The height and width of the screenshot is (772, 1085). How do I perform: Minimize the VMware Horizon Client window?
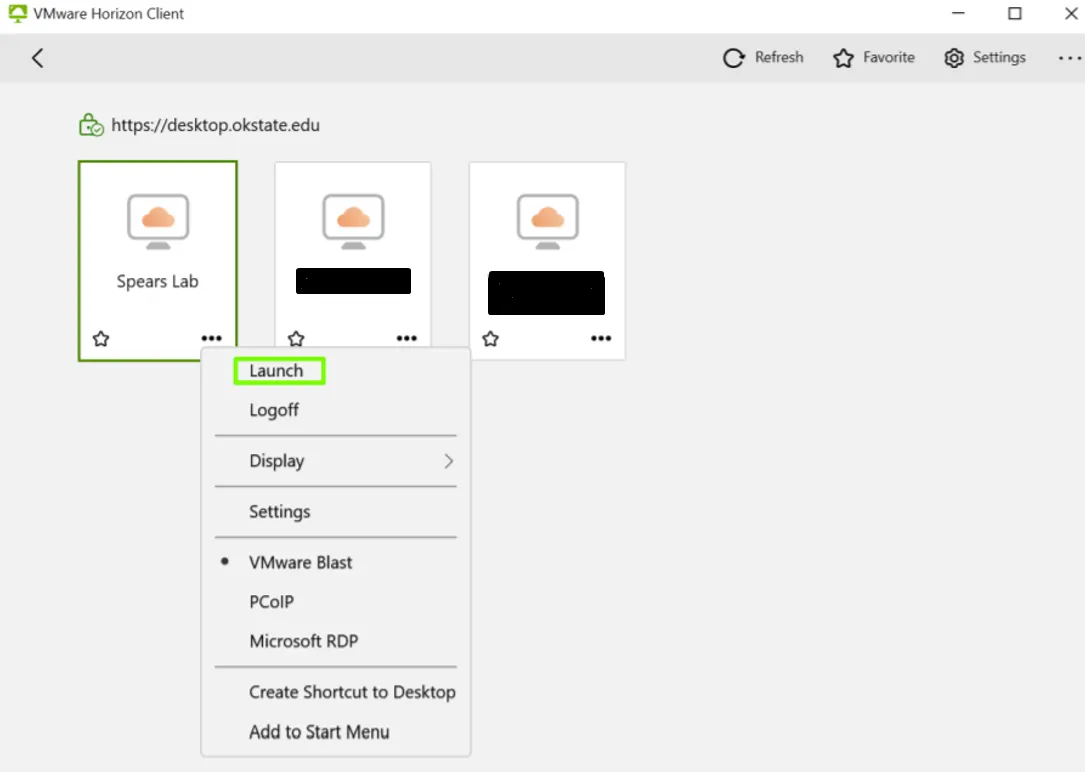point(958,13)
